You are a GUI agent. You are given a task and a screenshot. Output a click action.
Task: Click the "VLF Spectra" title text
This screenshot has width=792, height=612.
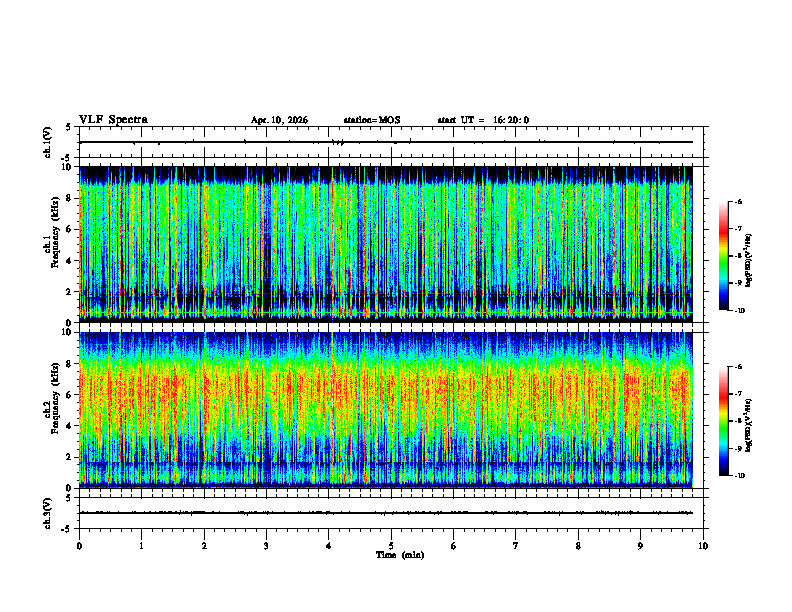[x=113, y=120]
